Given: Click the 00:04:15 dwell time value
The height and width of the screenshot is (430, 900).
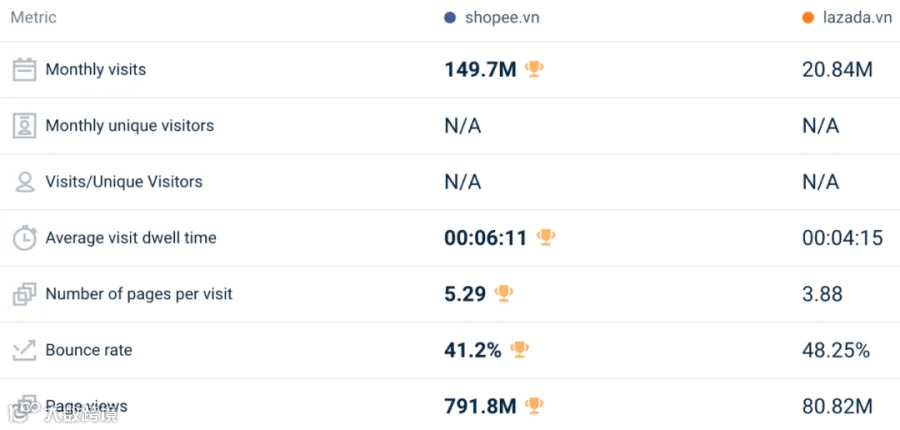Looking at the screenshot, I should [x=843, y=238].
